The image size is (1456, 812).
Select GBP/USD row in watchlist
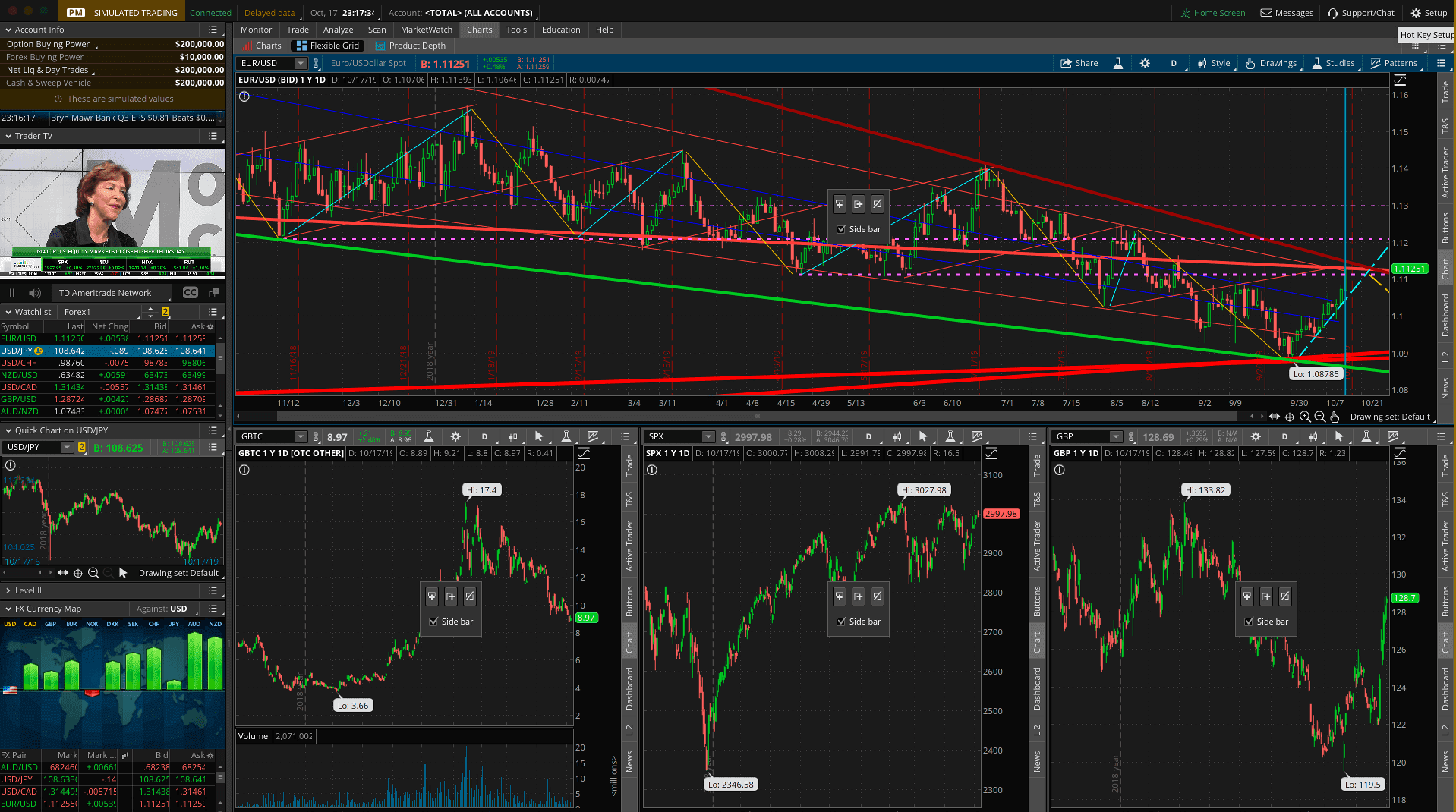pos(107,399)
